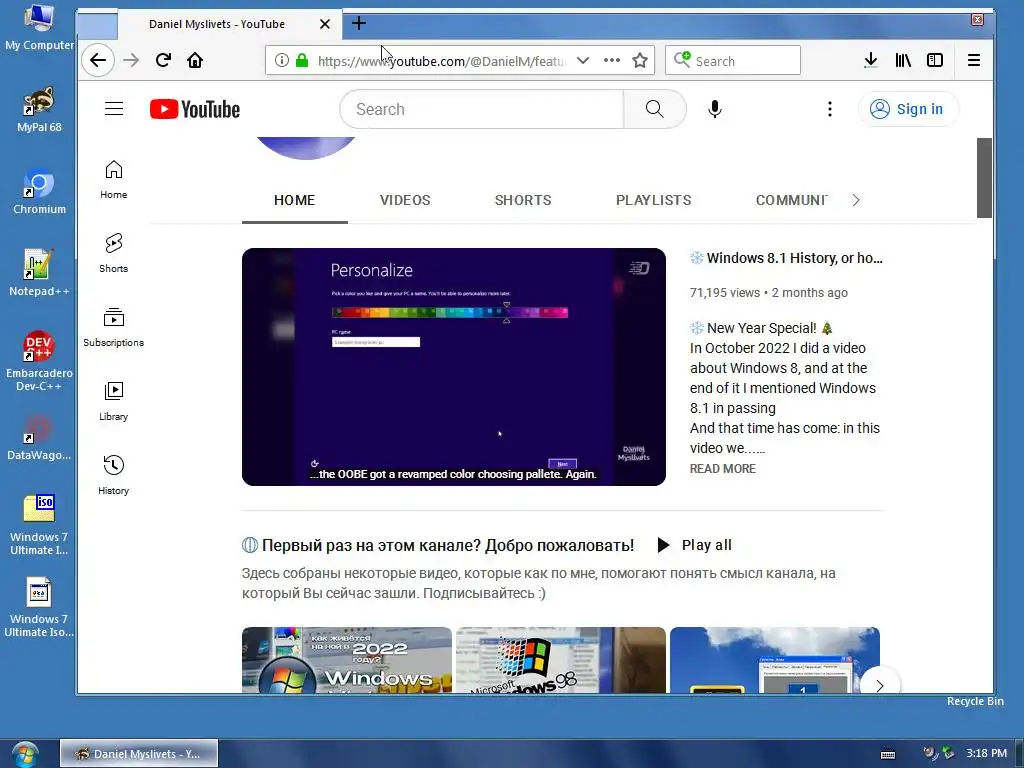Open the Windows 2022 video thumbnail
Image resolution: width=1024 pixels, height=768 pixels.
click(347, 660)
